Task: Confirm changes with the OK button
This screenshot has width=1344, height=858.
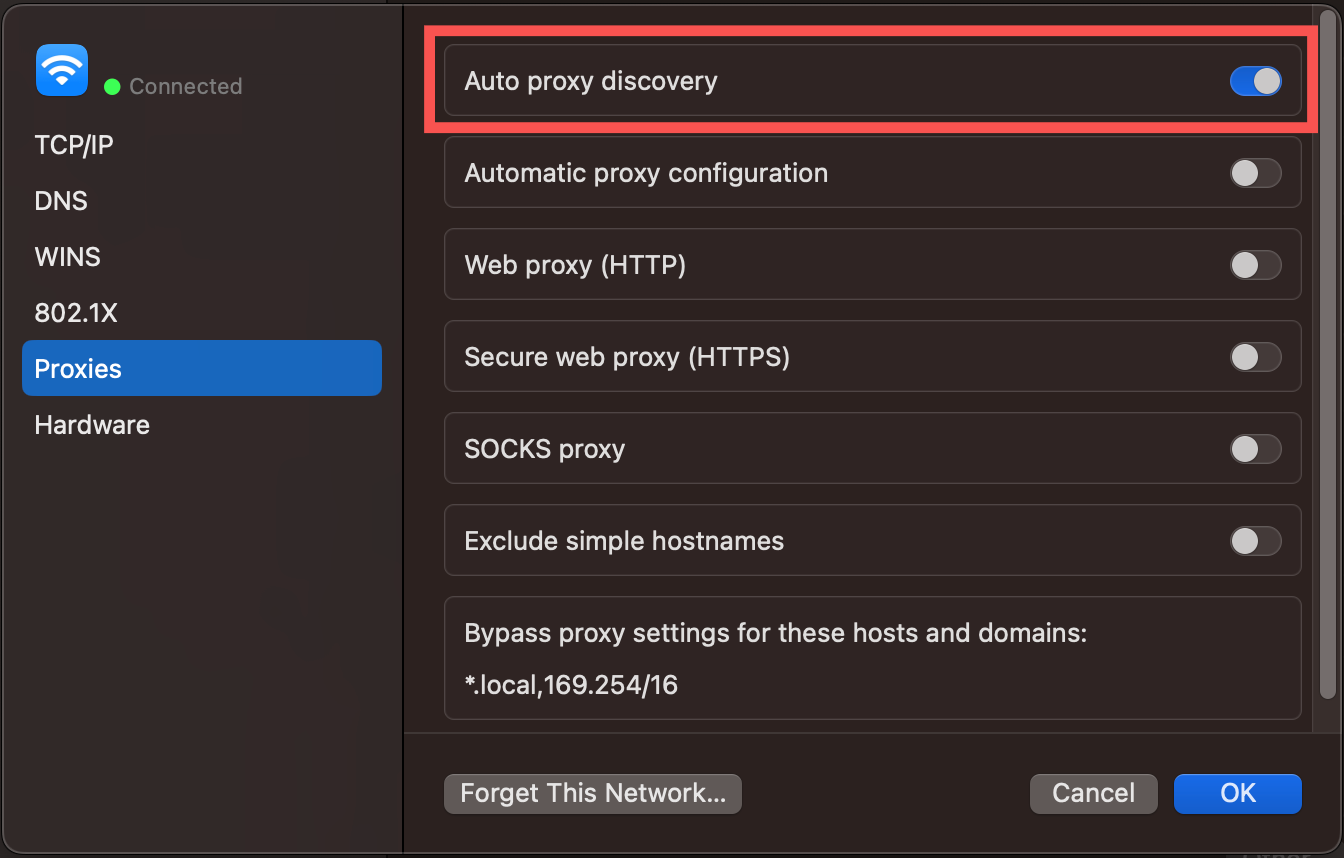Action: tap(1238, 794)
